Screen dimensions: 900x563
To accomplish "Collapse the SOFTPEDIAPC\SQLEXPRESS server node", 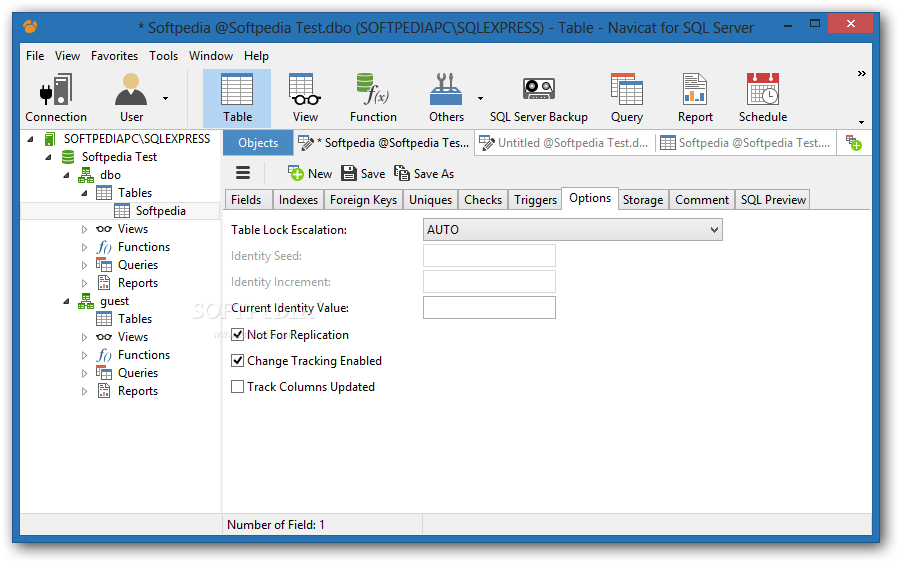I will click(x=31, y=139).
